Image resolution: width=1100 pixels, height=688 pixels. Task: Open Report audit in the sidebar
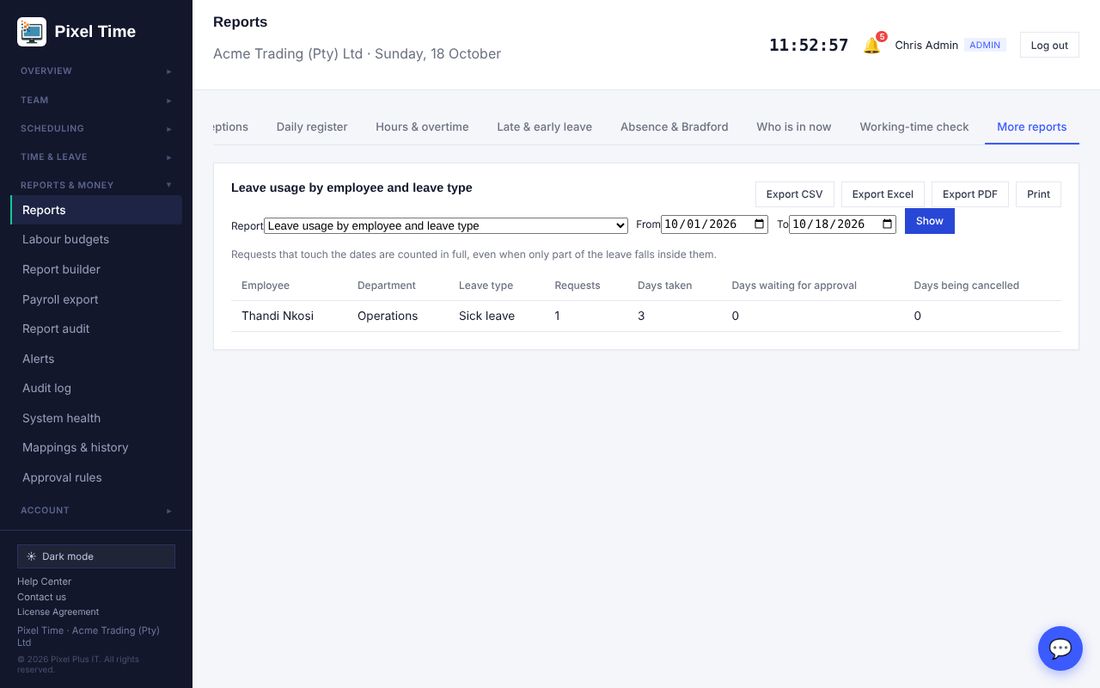(96, 329)
